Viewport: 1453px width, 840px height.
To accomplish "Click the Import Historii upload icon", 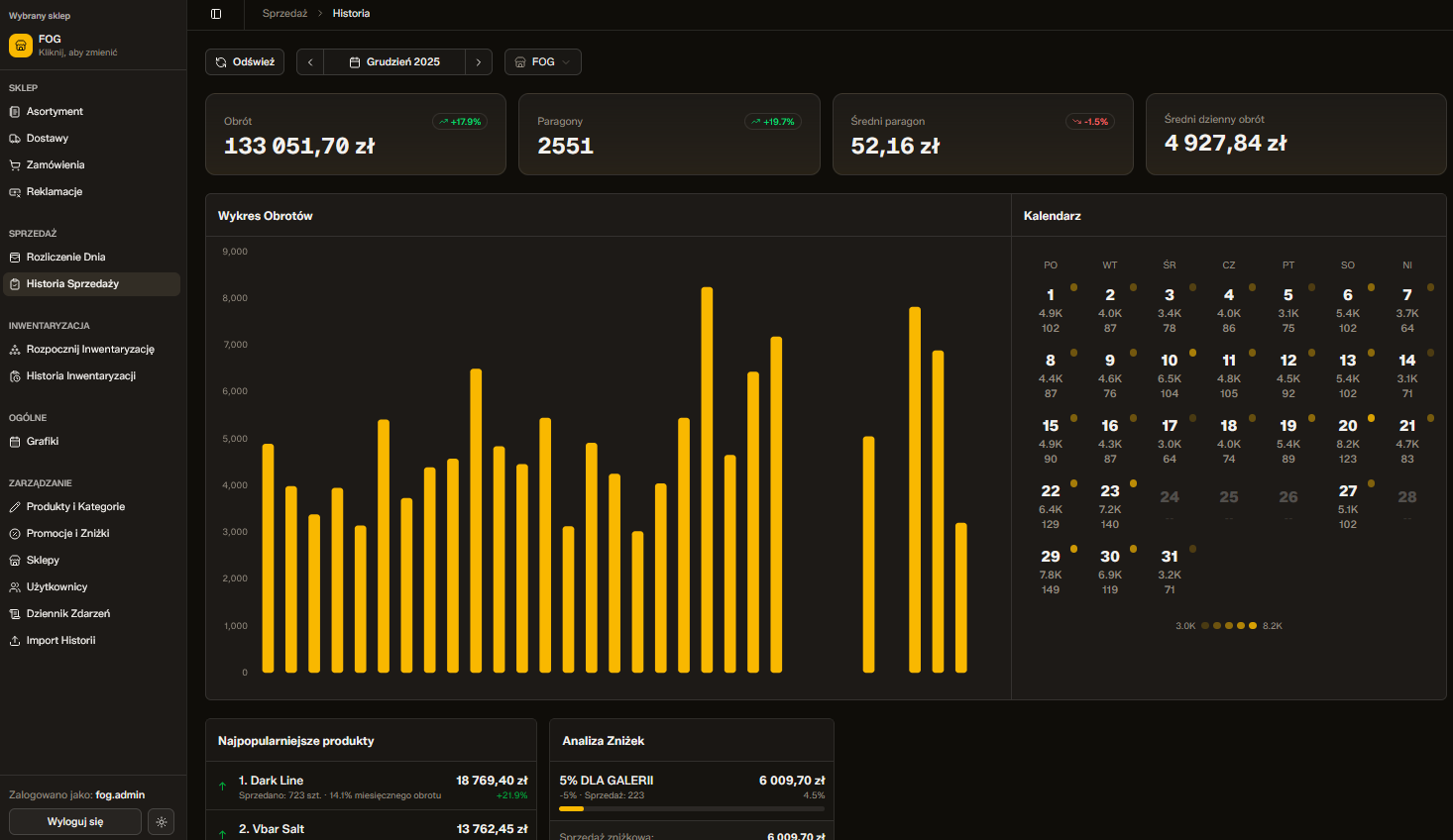I will pos(15,641).
